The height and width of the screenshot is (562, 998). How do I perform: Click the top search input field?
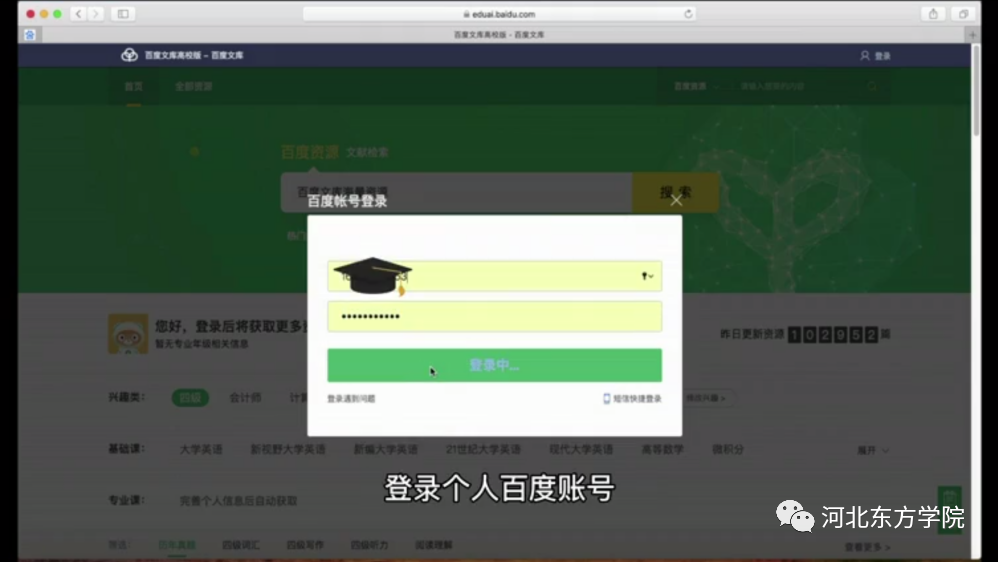pos(799,87)
